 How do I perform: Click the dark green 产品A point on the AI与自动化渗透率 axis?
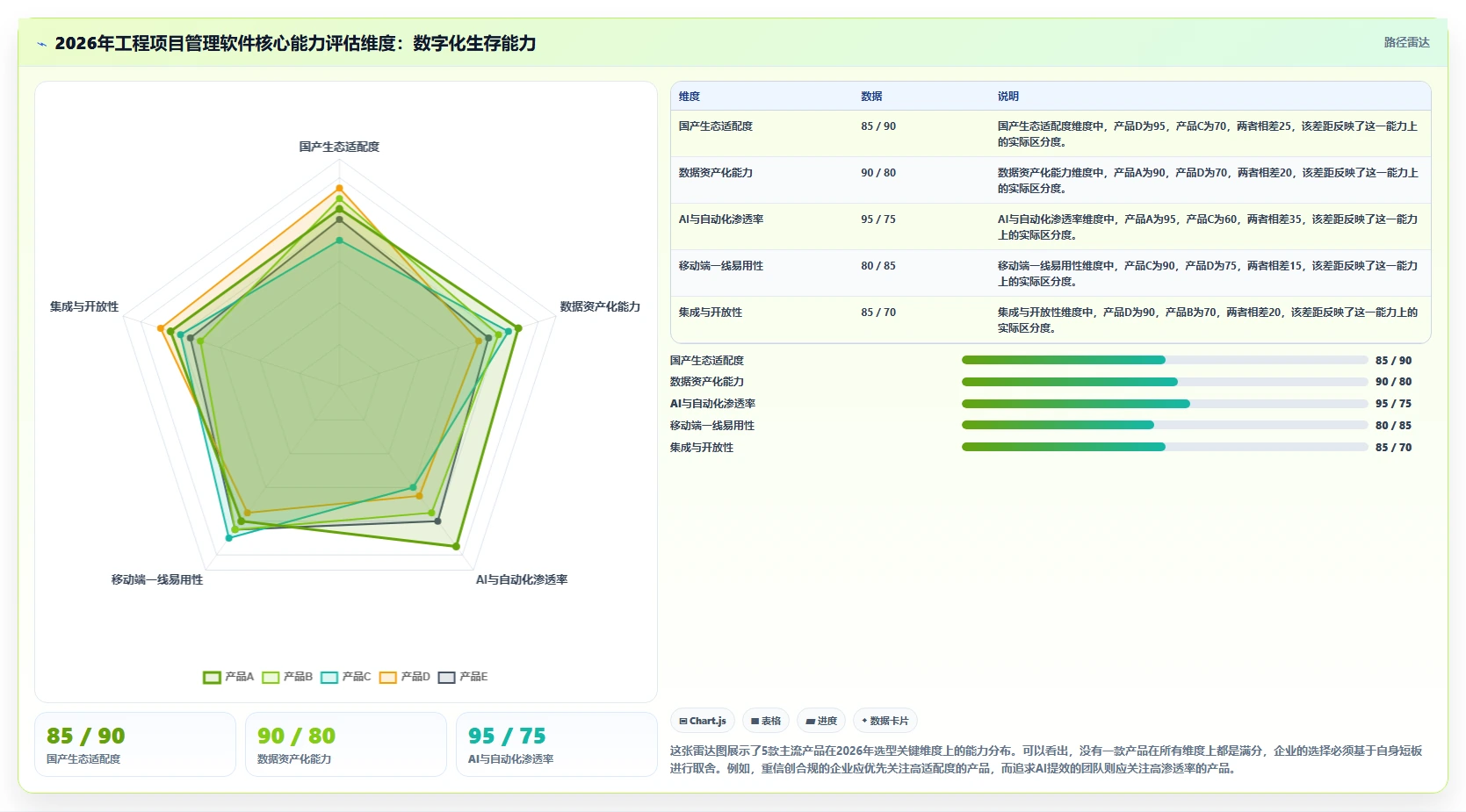click(456, 546)
